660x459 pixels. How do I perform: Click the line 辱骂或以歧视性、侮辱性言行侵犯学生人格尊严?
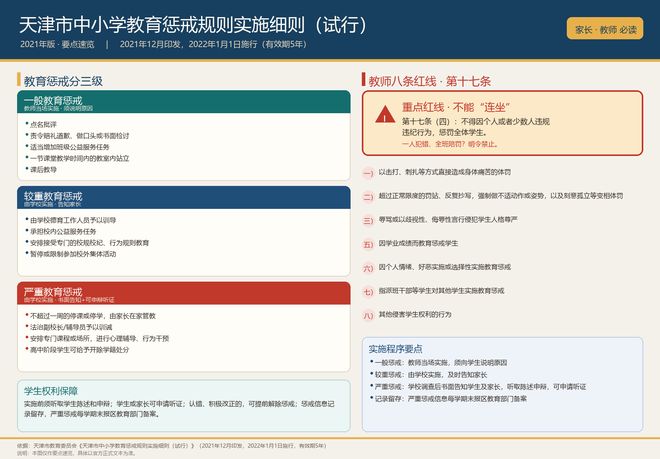[x=448, y=219]
